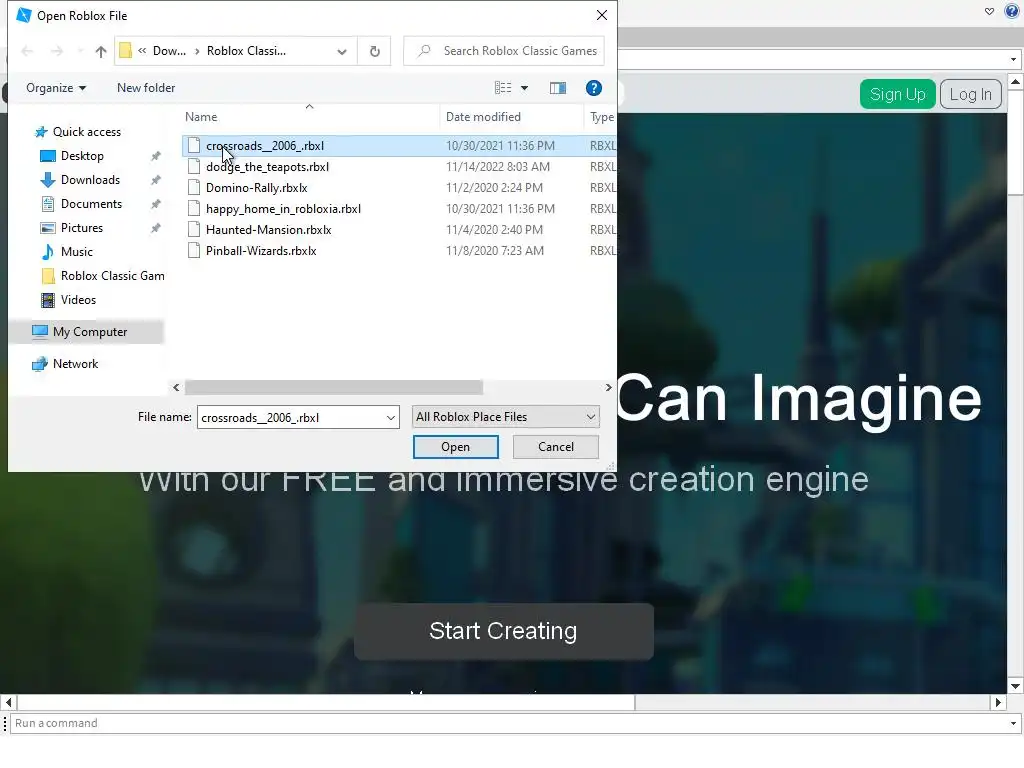Screen dimensions: 1024x768
Task: Click the Open button
Action: (455, 447)
